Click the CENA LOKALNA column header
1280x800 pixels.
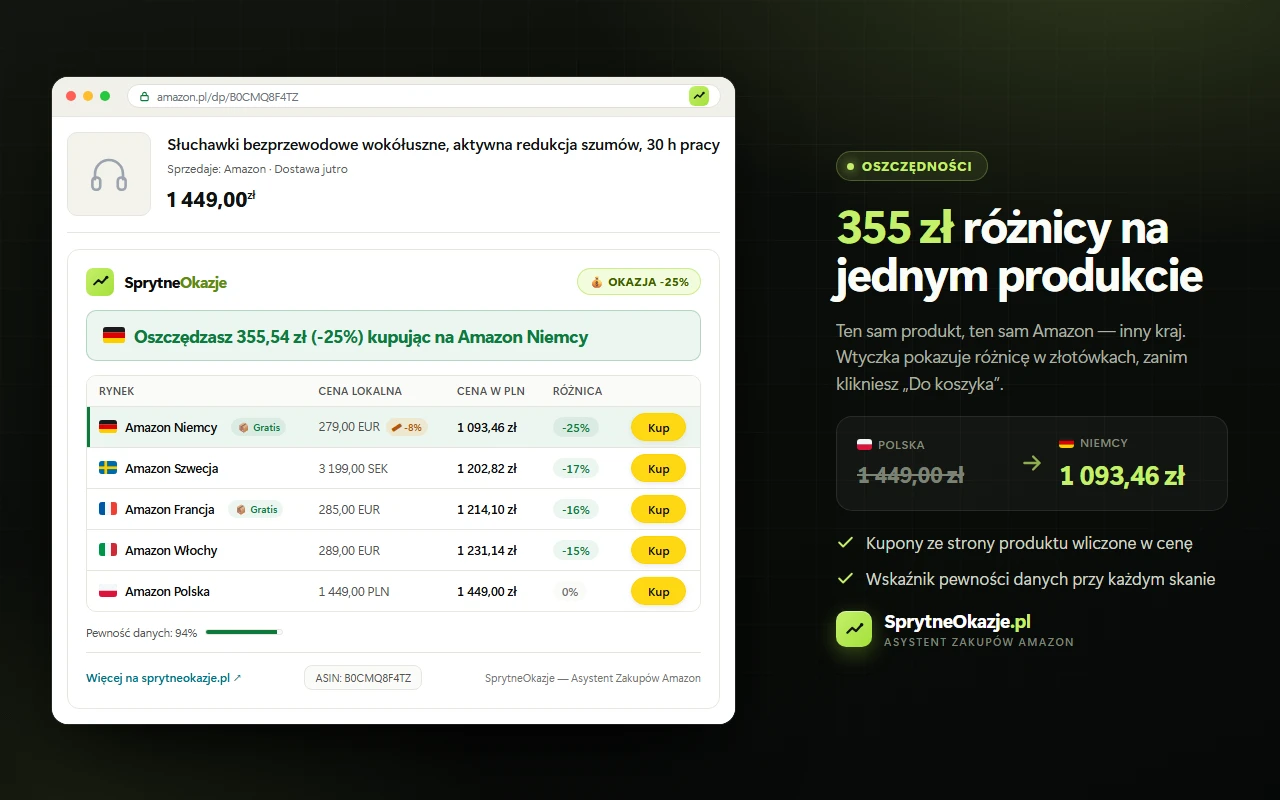[x=360, y=391]
